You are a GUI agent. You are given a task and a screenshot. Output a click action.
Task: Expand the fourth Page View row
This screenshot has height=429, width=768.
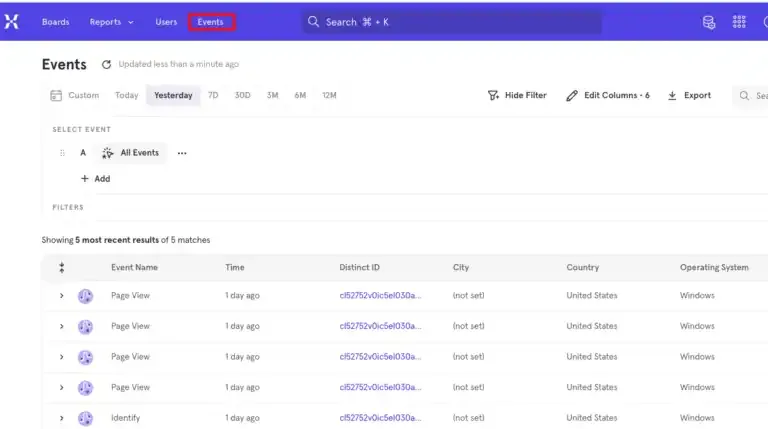coord(62,387)
